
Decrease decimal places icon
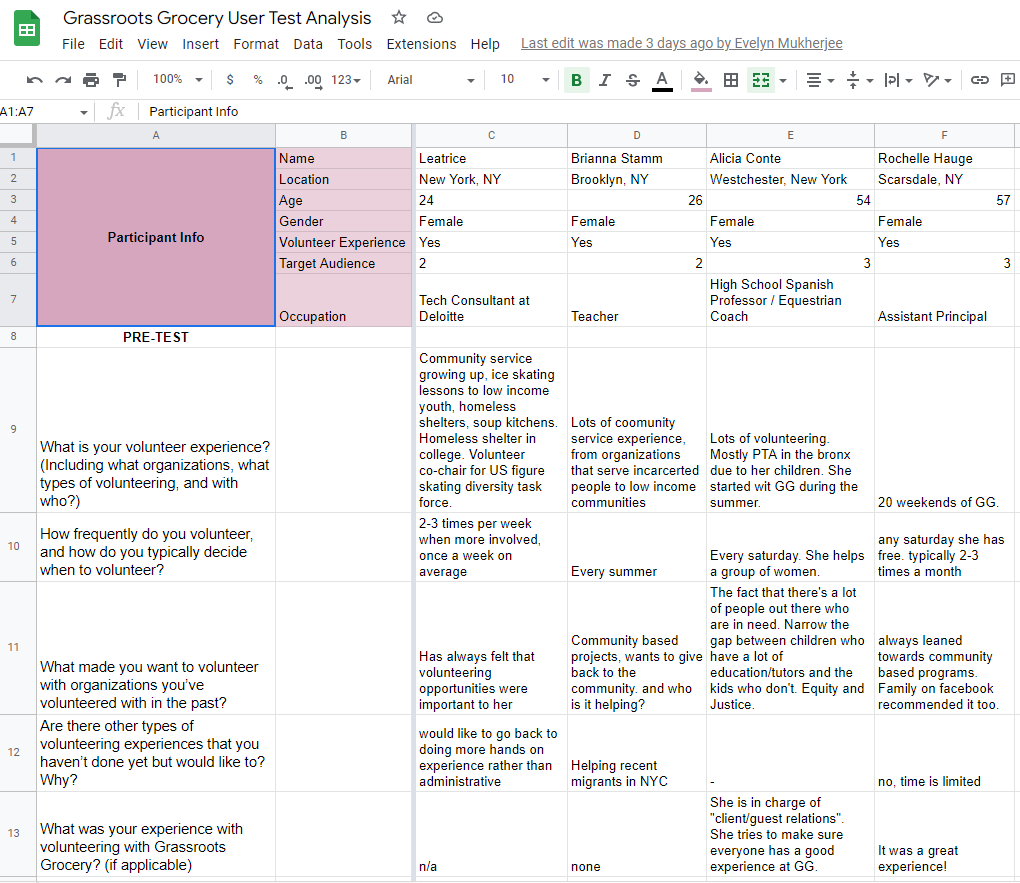(285, 81)
